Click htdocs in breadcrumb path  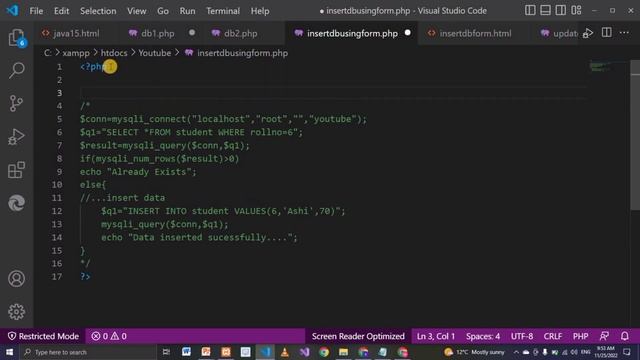point(114,53)
